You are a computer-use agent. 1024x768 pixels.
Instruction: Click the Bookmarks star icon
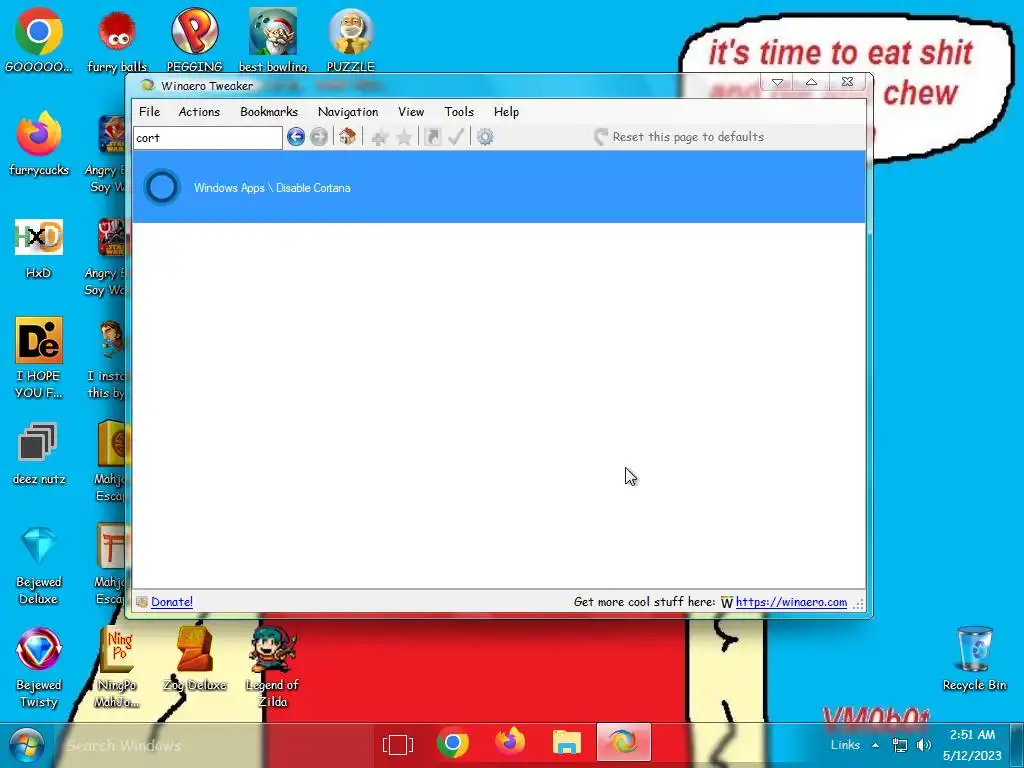(404, 137)
